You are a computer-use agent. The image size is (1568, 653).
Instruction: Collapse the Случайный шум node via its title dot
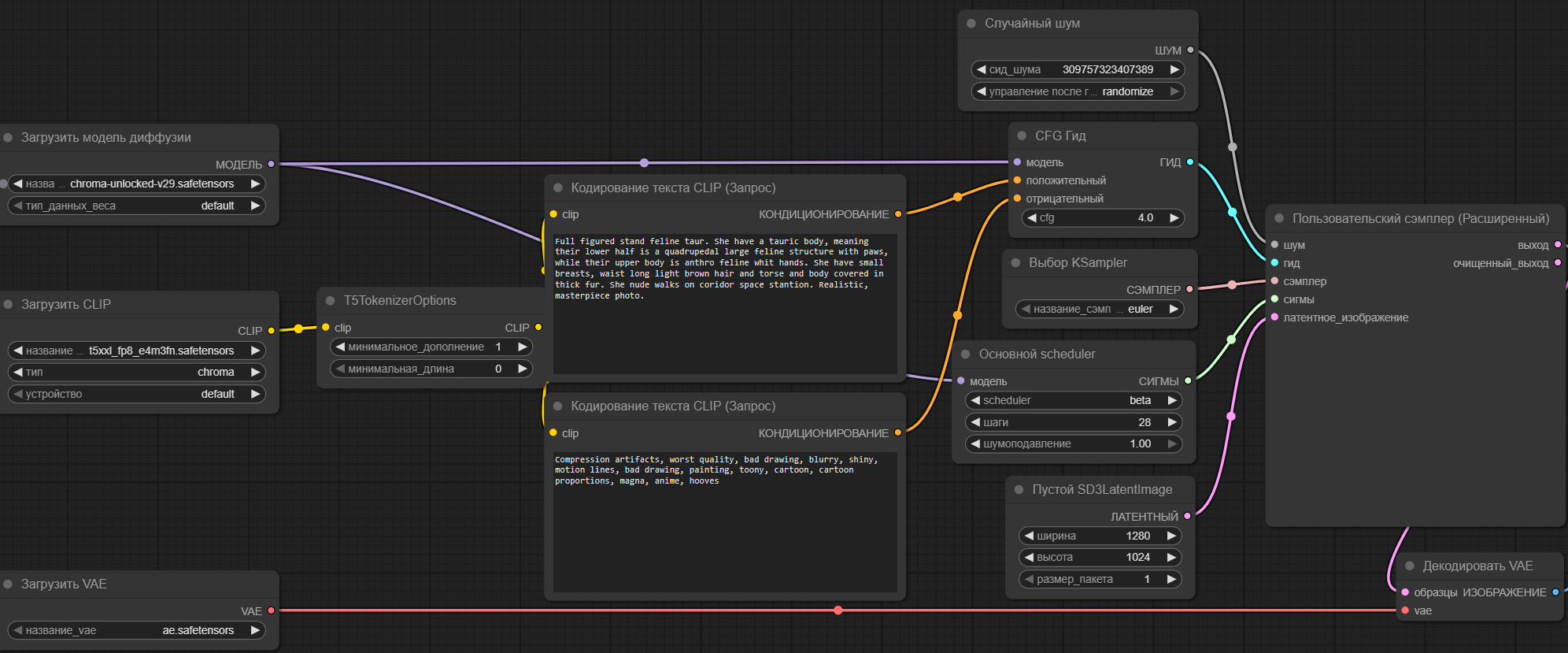tap(971, 24)
